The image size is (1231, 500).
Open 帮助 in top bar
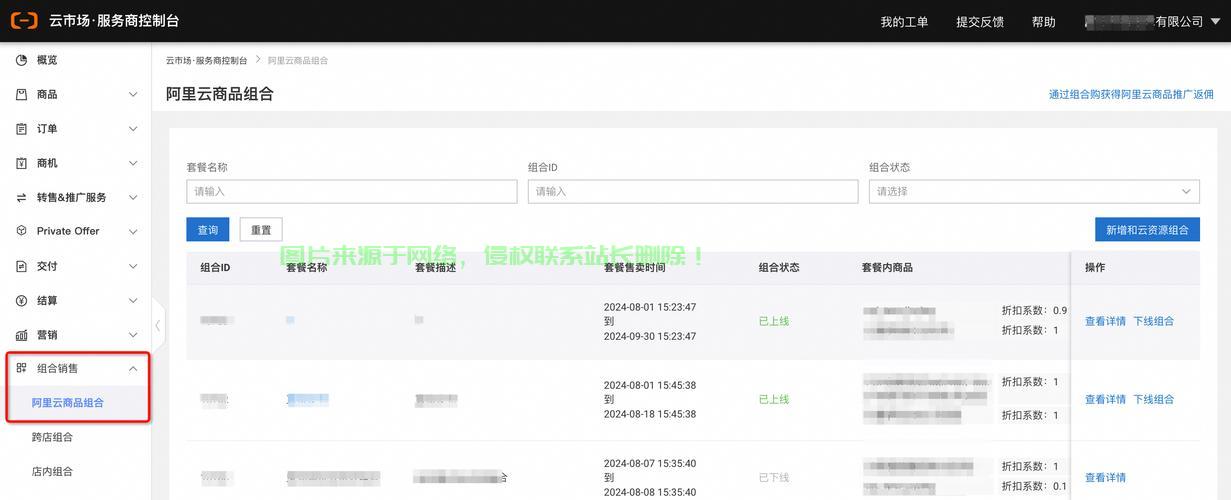point(1044,22)
